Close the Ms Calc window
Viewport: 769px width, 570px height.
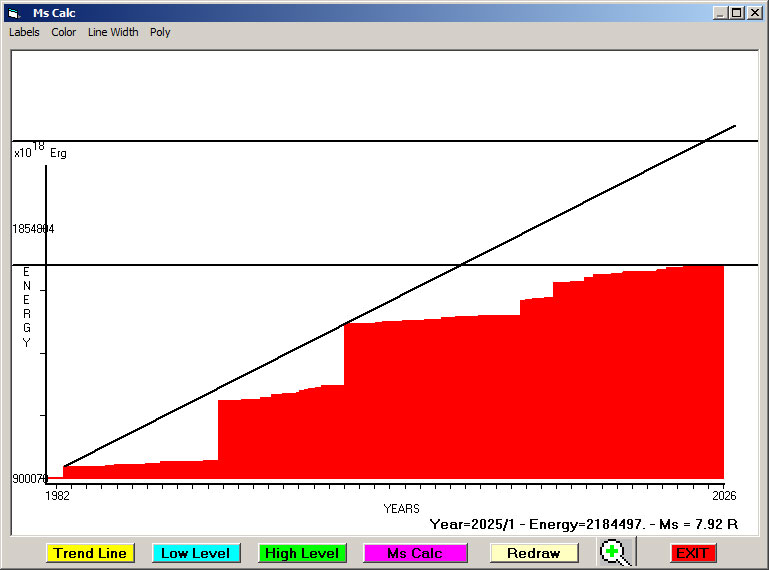pos(754,13)
